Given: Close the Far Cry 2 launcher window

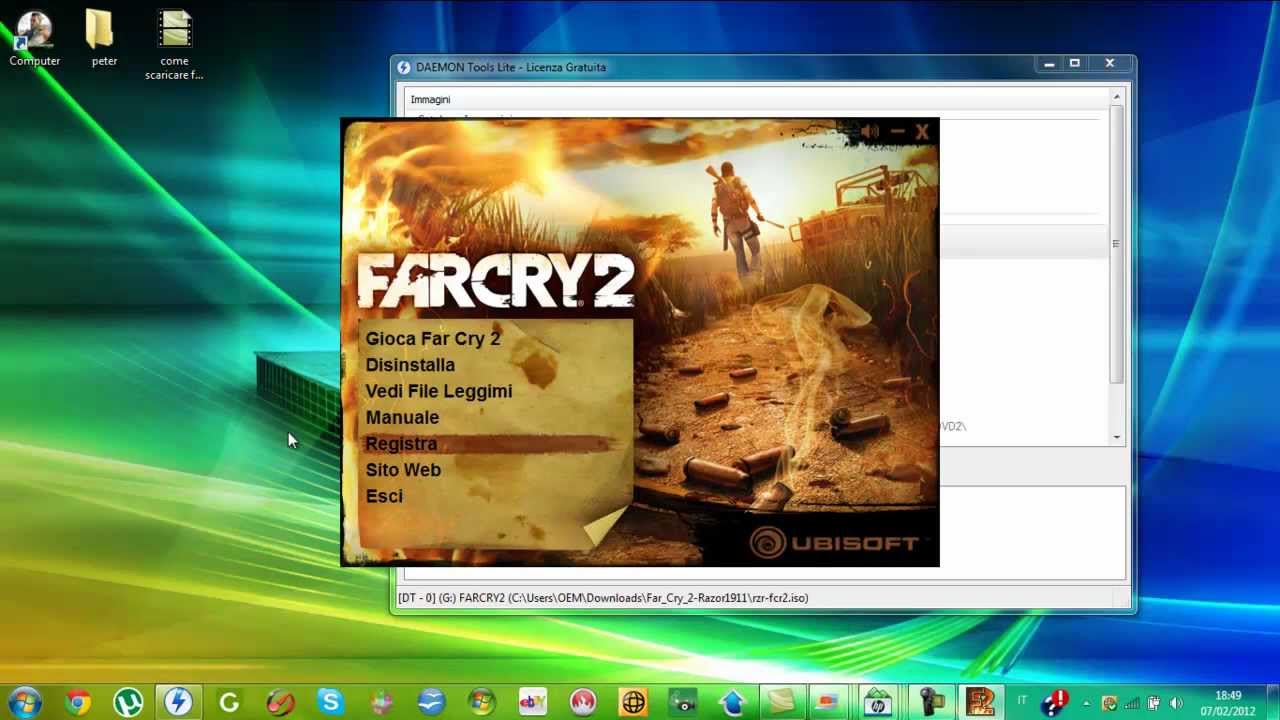Looking at the screenshot, I should tap(922, 131).
